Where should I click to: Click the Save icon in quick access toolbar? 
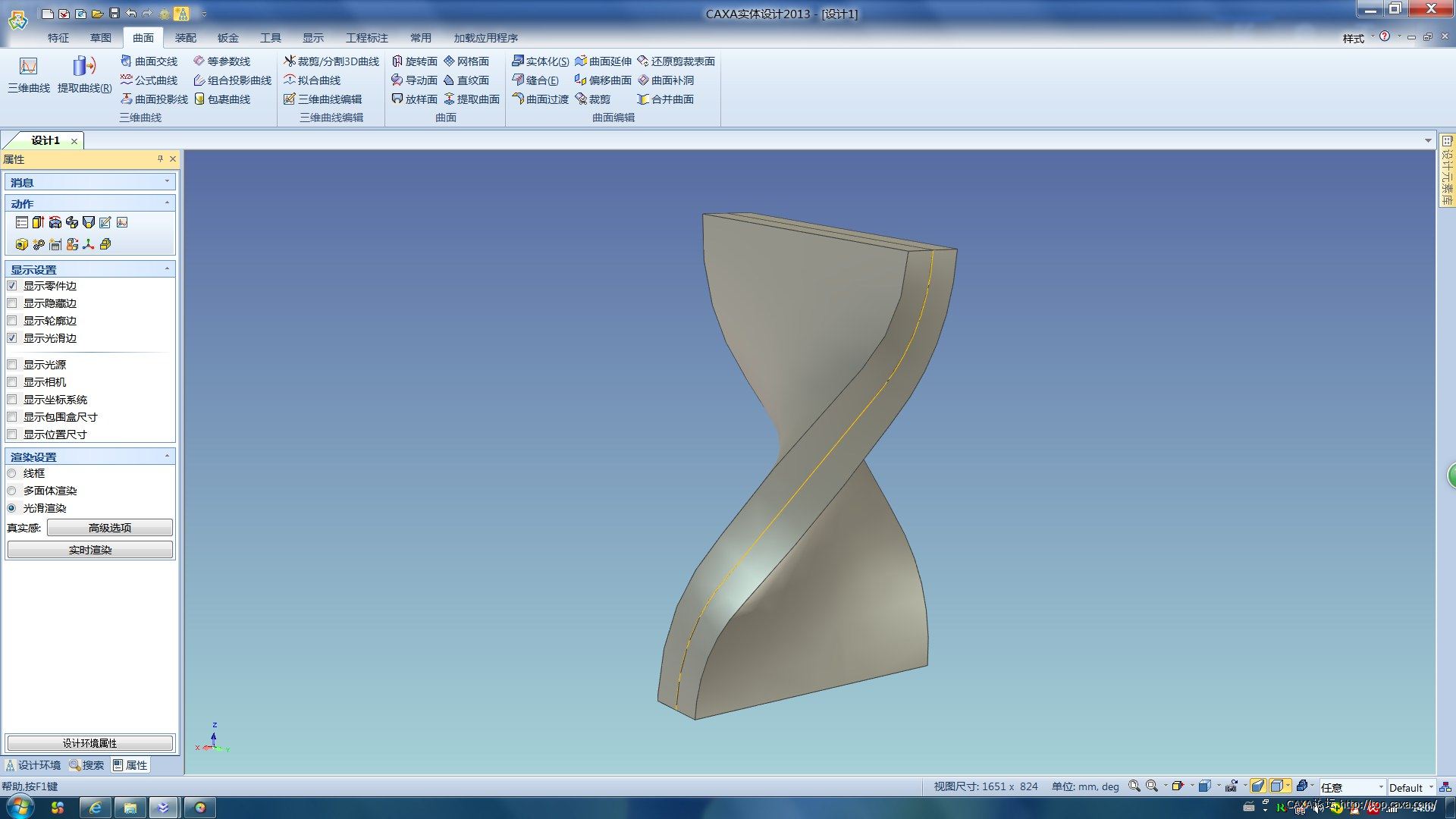[x=114, y=14]
